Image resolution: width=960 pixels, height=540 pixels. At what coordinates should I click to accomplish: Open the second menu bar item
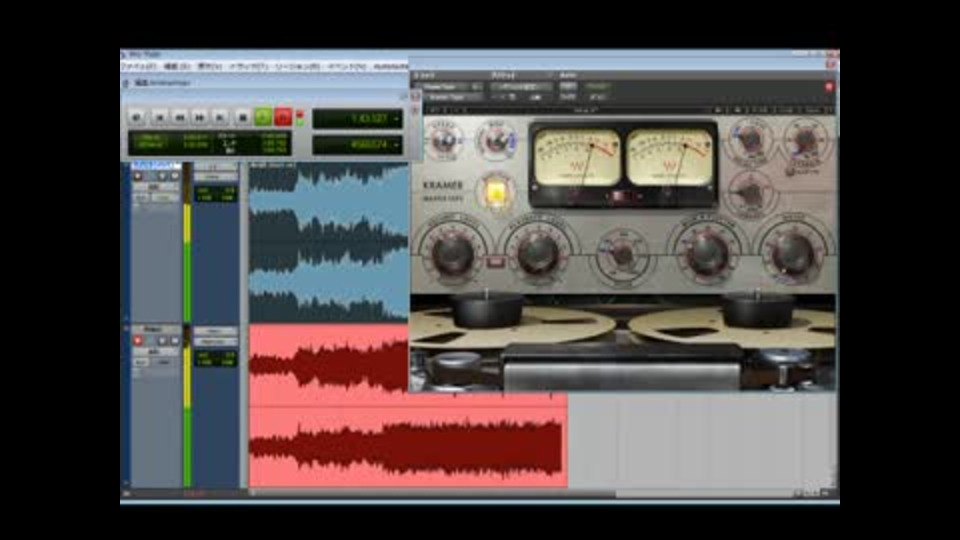click(x=178, y=66)
